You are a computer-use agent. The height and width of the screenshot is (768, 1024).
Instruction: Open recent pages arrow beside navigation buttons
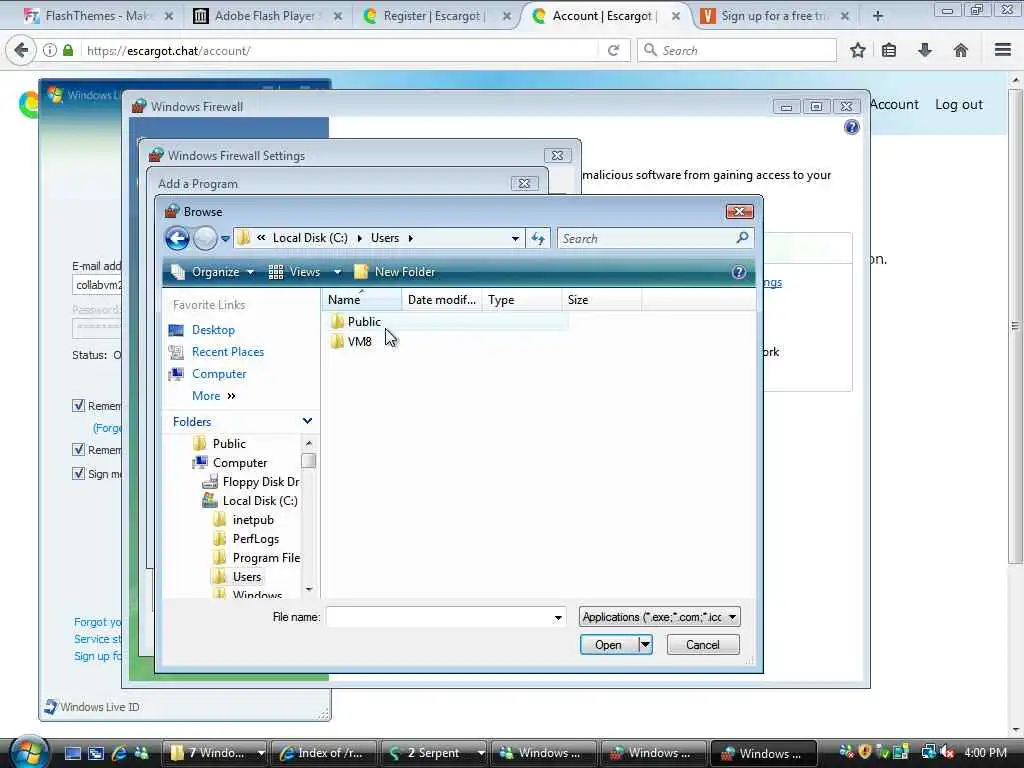225,239
